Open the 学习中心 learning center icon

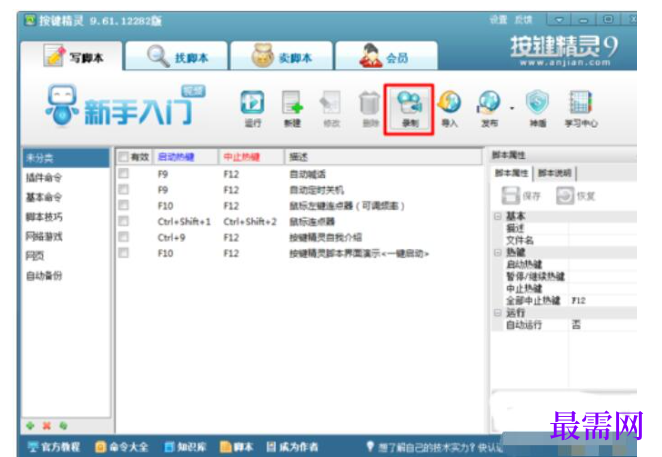[581, 109]
